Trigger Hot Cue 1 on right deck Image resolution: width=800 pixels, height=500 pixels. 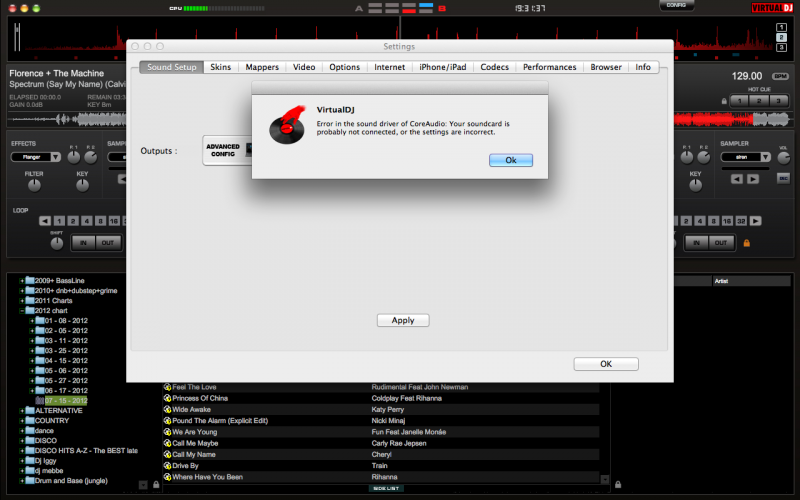739,101
